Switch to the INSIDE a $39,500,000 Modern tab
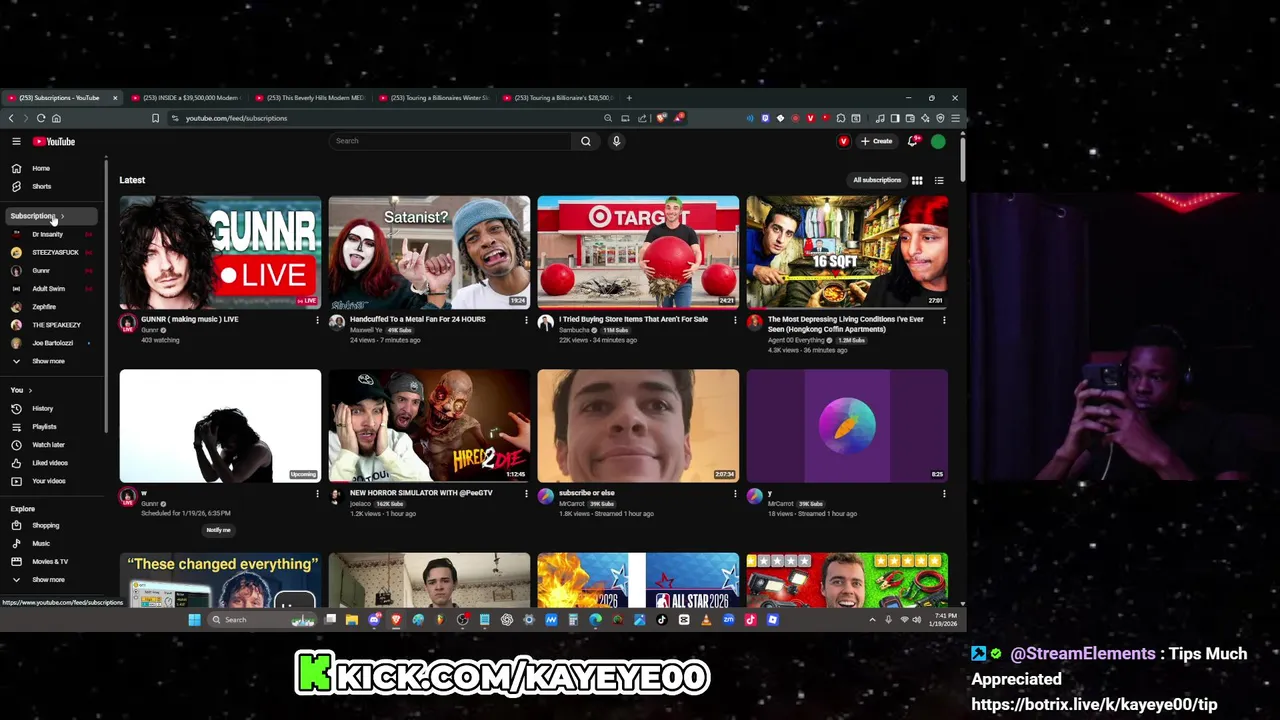This screenshot has width=1280, height=720. pyautogui.click(x=186, y=98)
